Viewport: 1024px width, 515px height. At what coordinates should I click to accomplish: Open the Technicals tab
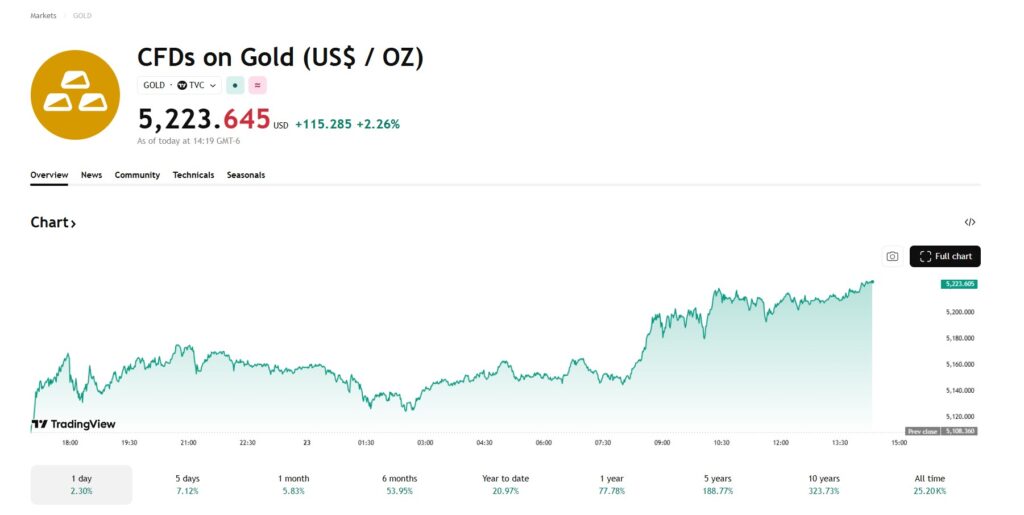193,175
